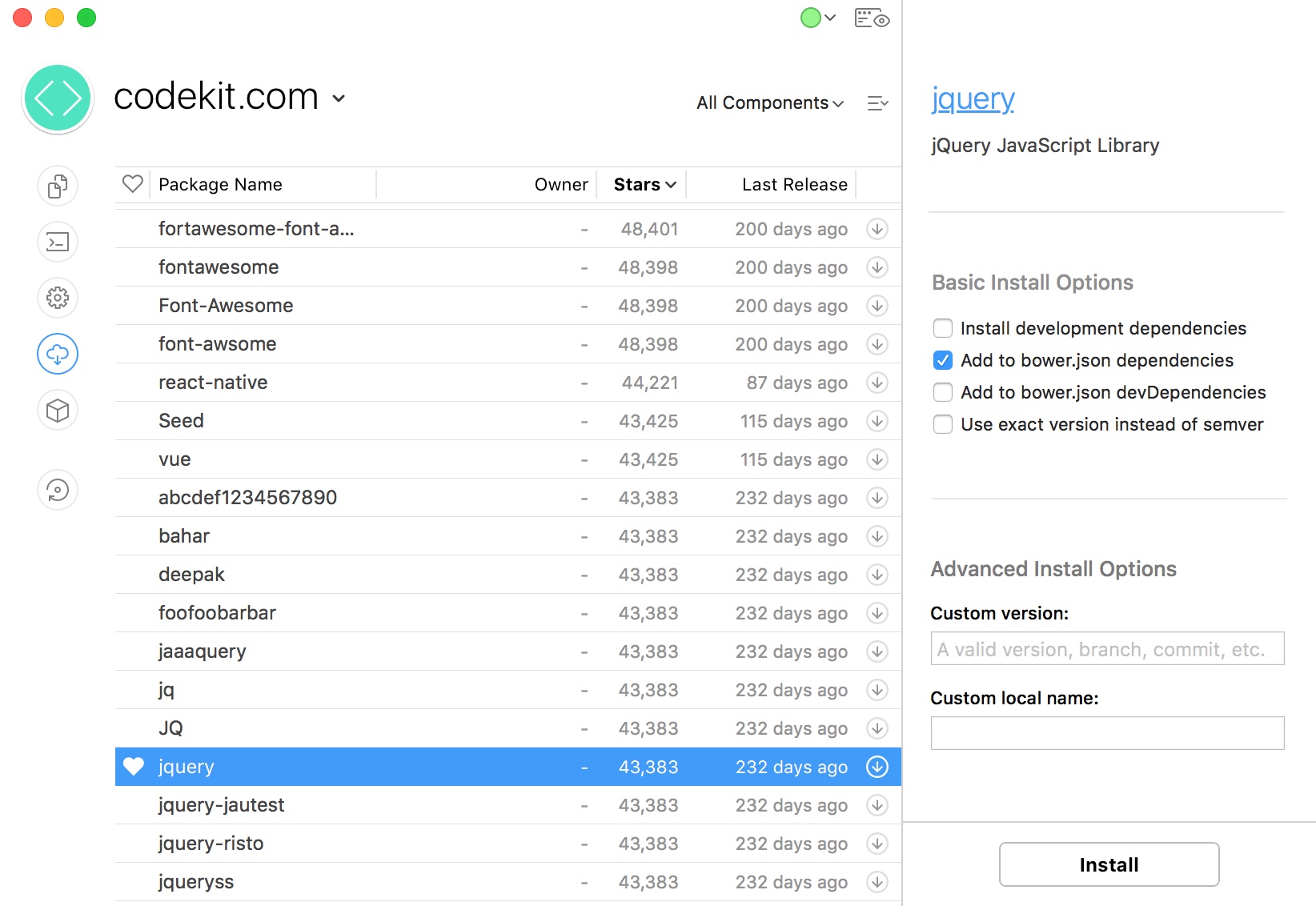Uncheck Add to bower.json dependencies
Screen dimensions: 1316x906
tap(943, 360)
